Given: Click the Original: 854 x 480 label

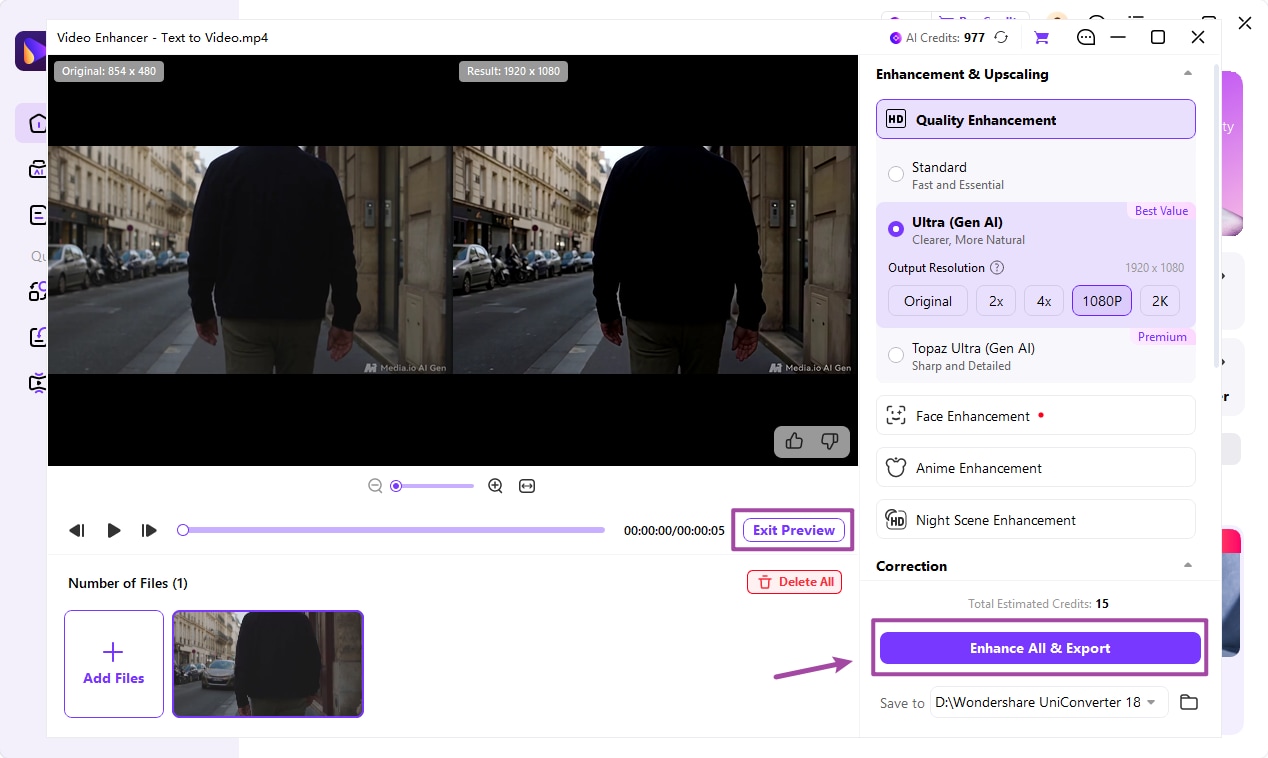Looking at the screenshot, I should (109, 71).
